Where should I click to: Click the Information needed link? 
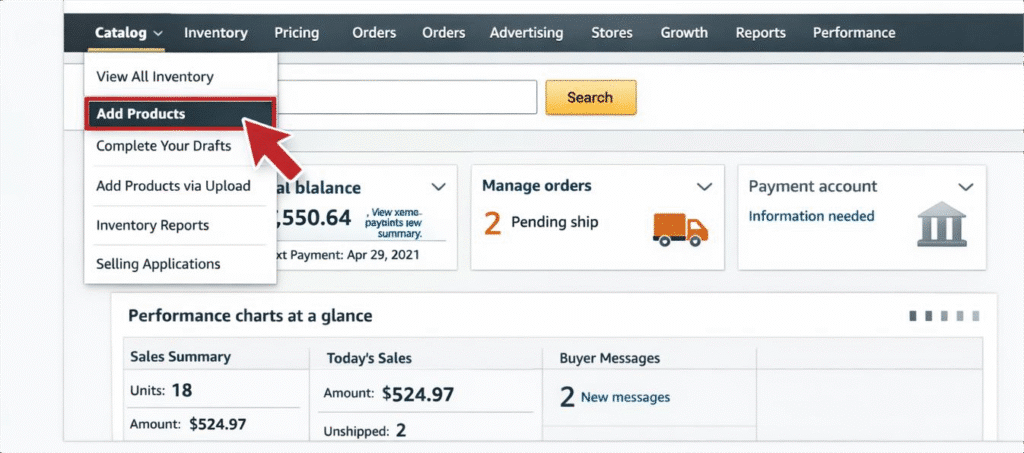[811, 216]
